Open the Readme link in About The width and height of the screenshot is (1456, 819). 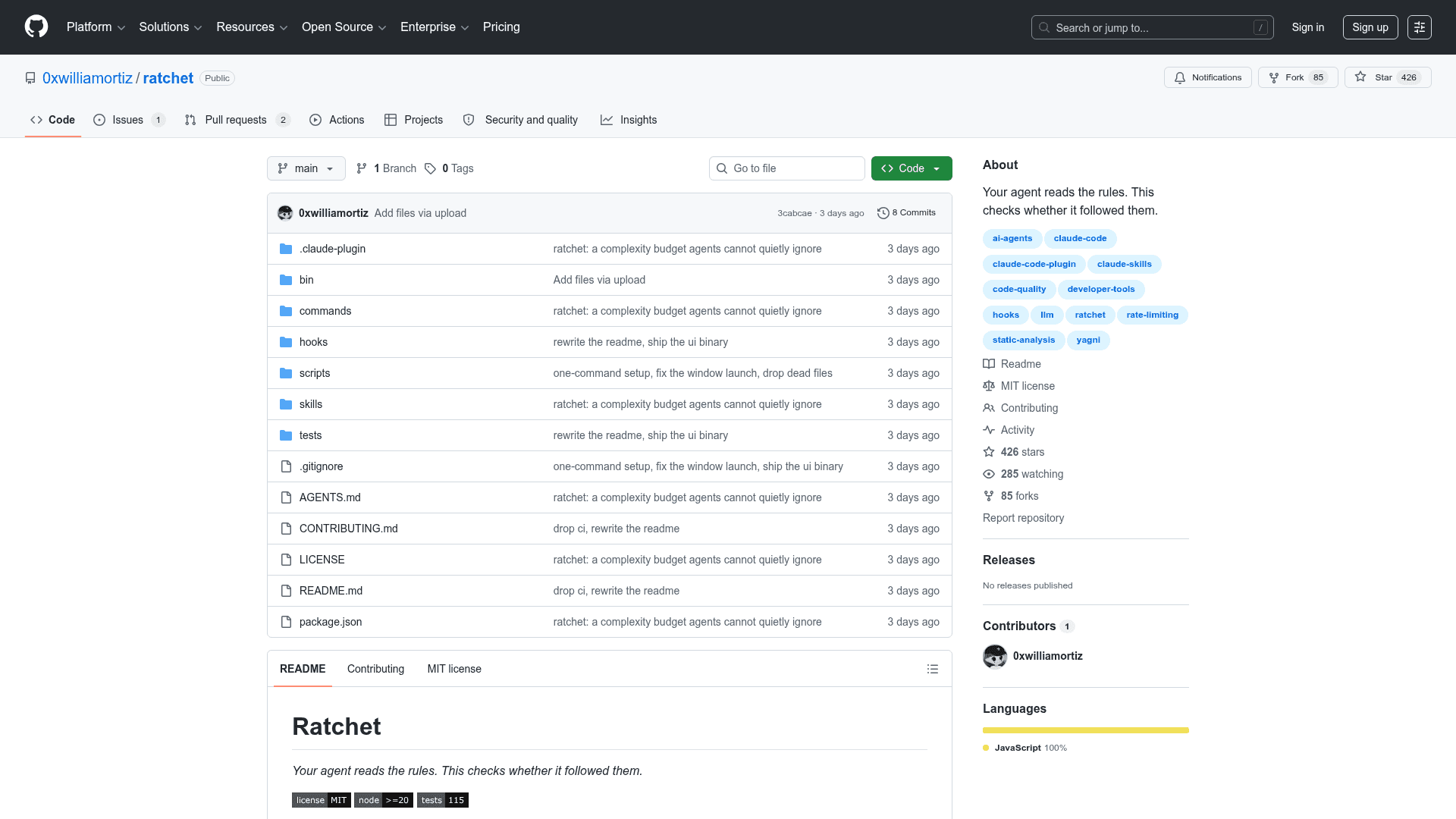[1012, 364]
